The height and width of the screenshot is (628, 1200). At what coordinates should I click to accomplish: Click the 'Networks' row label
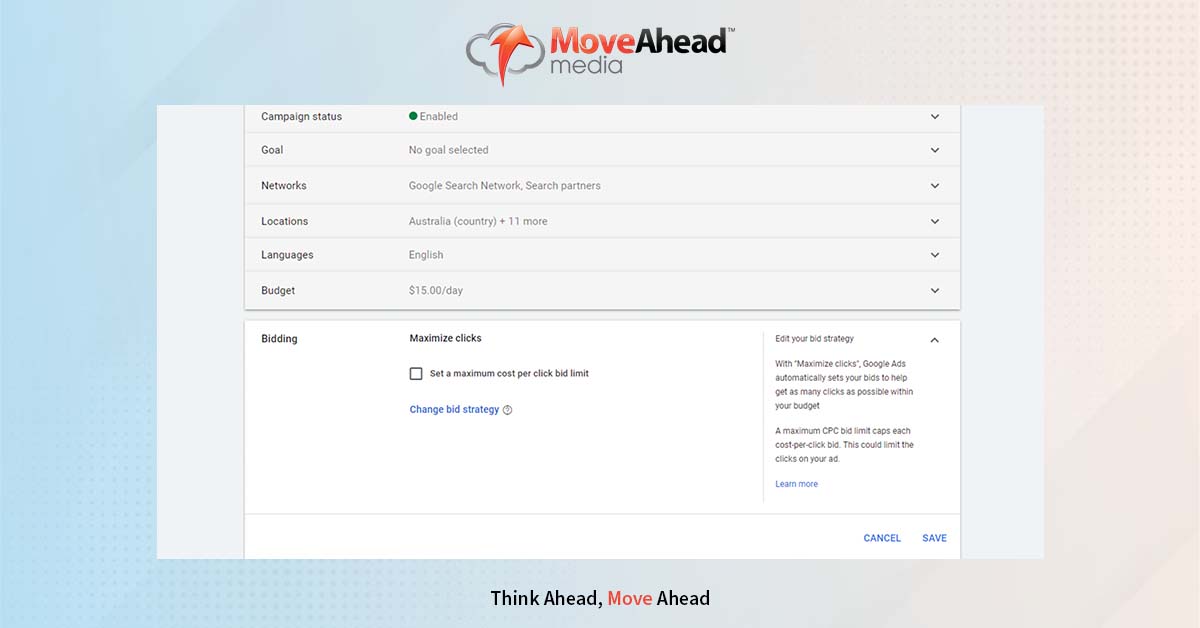pos(284,186)
